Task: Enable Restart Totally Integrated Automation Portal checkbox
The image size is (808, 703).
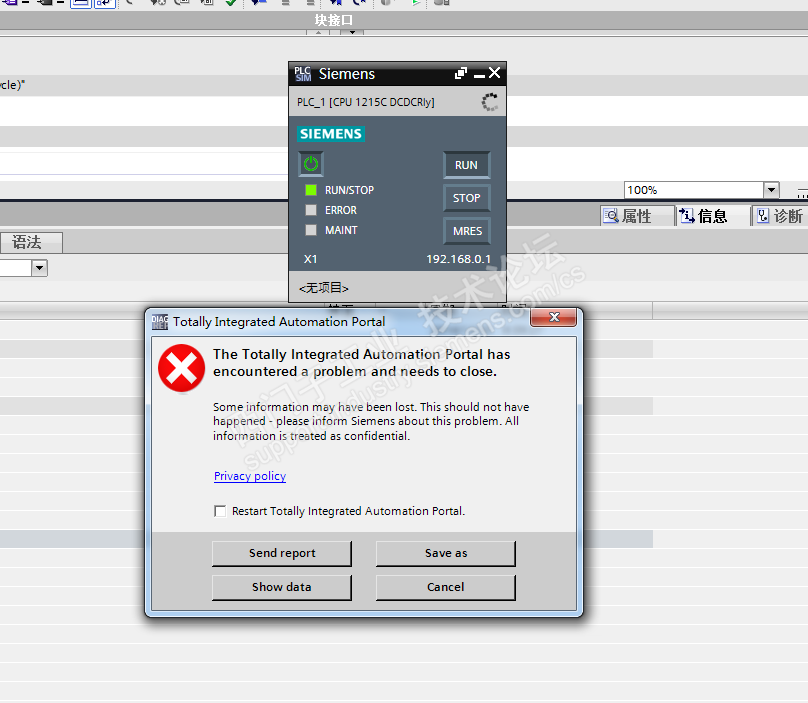Action: [220, 511]
